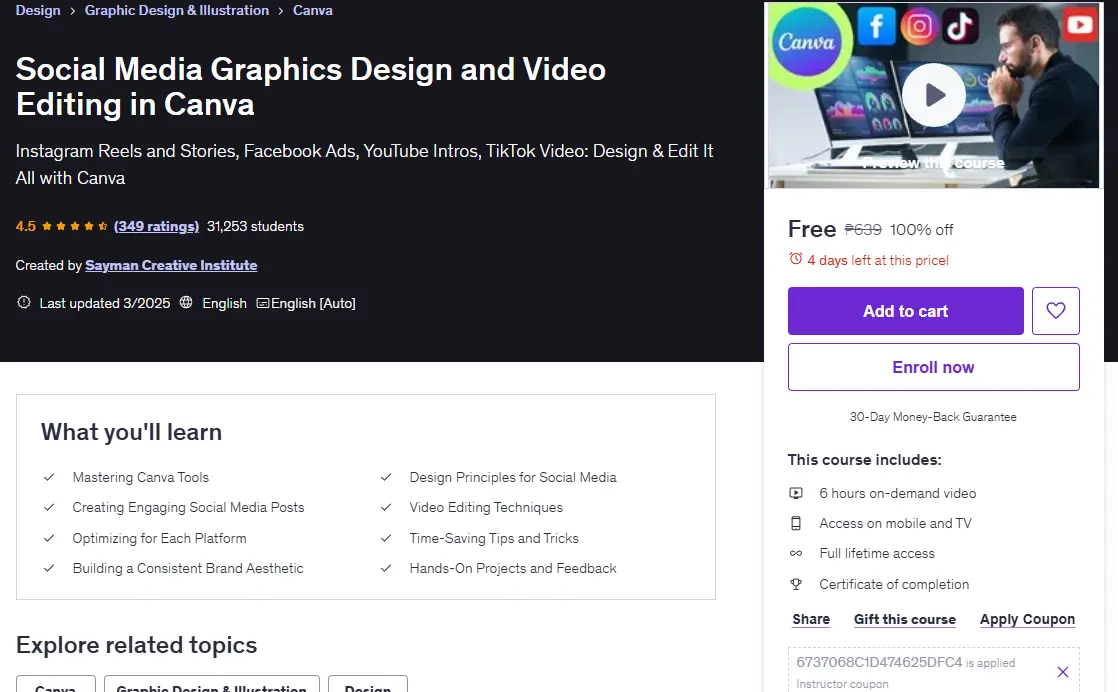Click the '6 hours on-demand video' text

point(898,493)
